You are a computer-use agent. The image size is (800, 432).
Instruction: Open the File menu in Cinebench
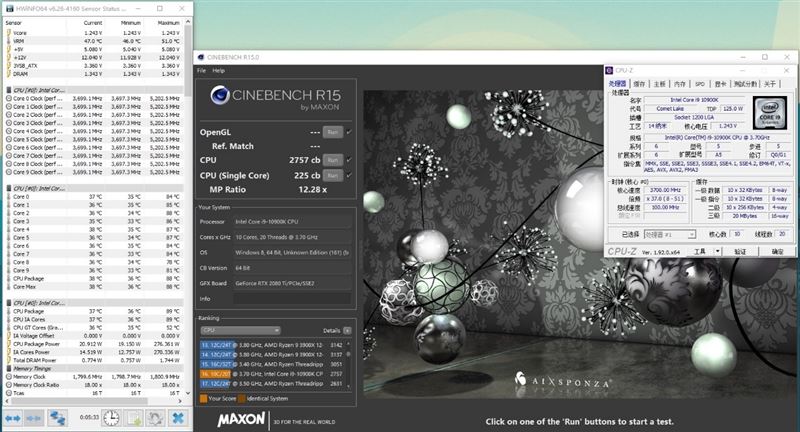click(x=202, y=70)
